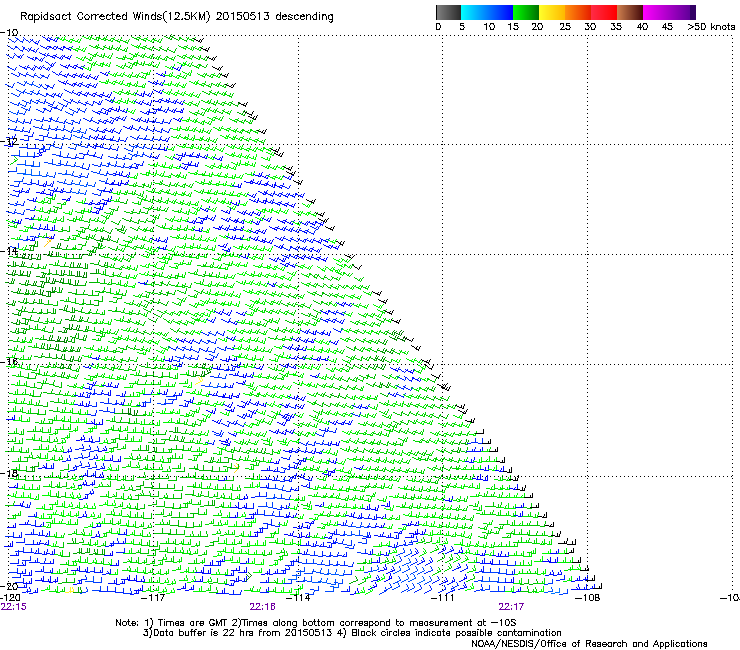
Task: Click the '-18' latitude axis label
Action: pyautogui.click(x=9, y=473)
